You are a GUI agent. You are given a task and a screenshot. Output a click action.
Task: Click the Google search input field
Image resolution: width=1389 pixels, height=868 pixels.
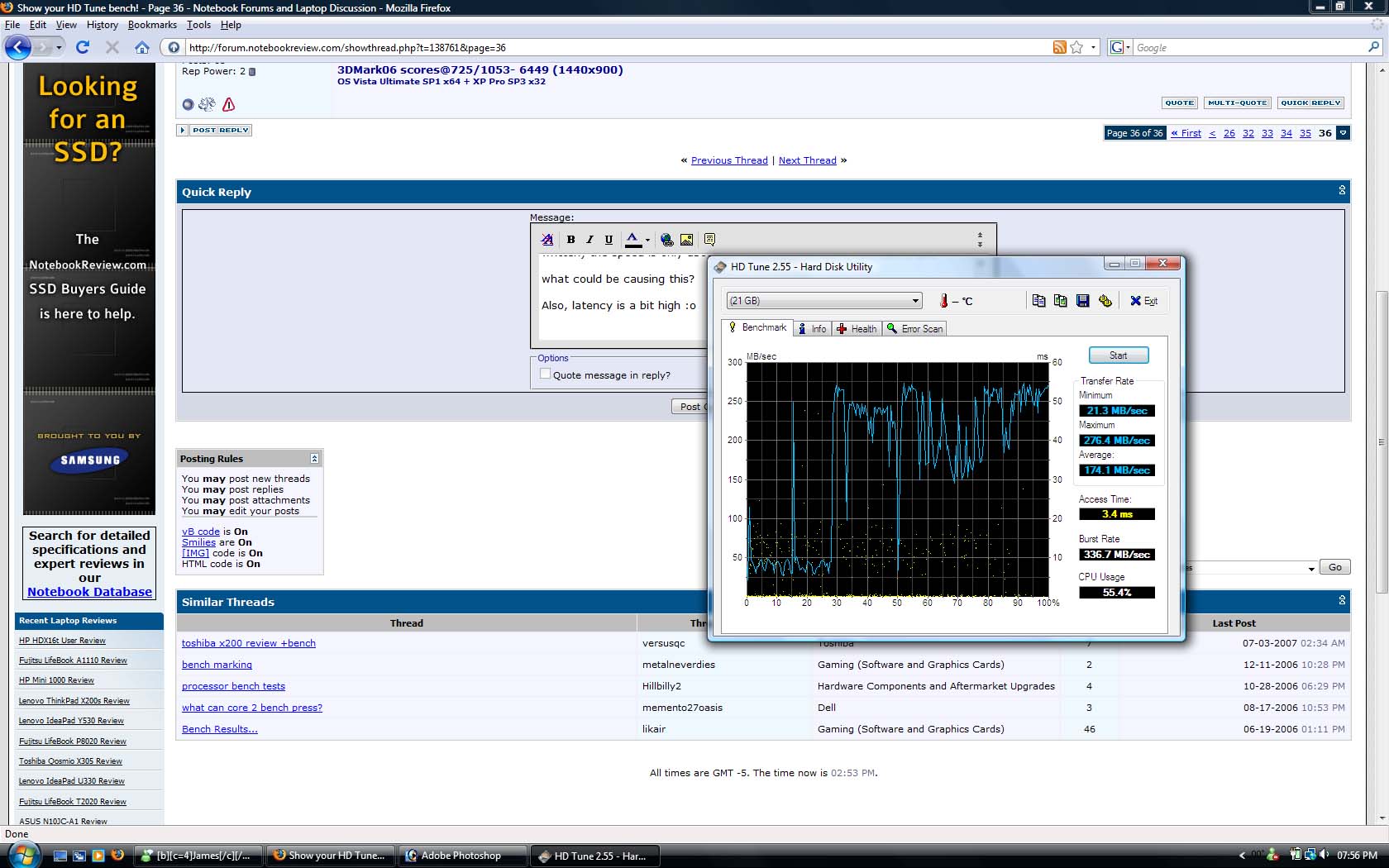pos(1250,47)
